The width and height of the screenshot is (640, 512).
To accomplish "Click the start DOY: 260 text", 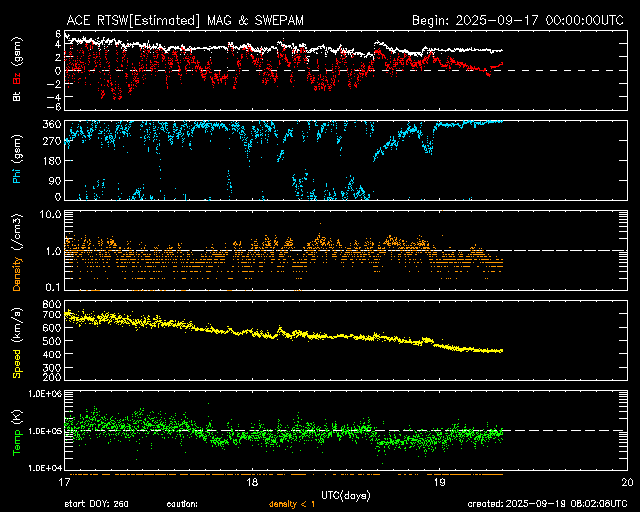I will point(98,504).
